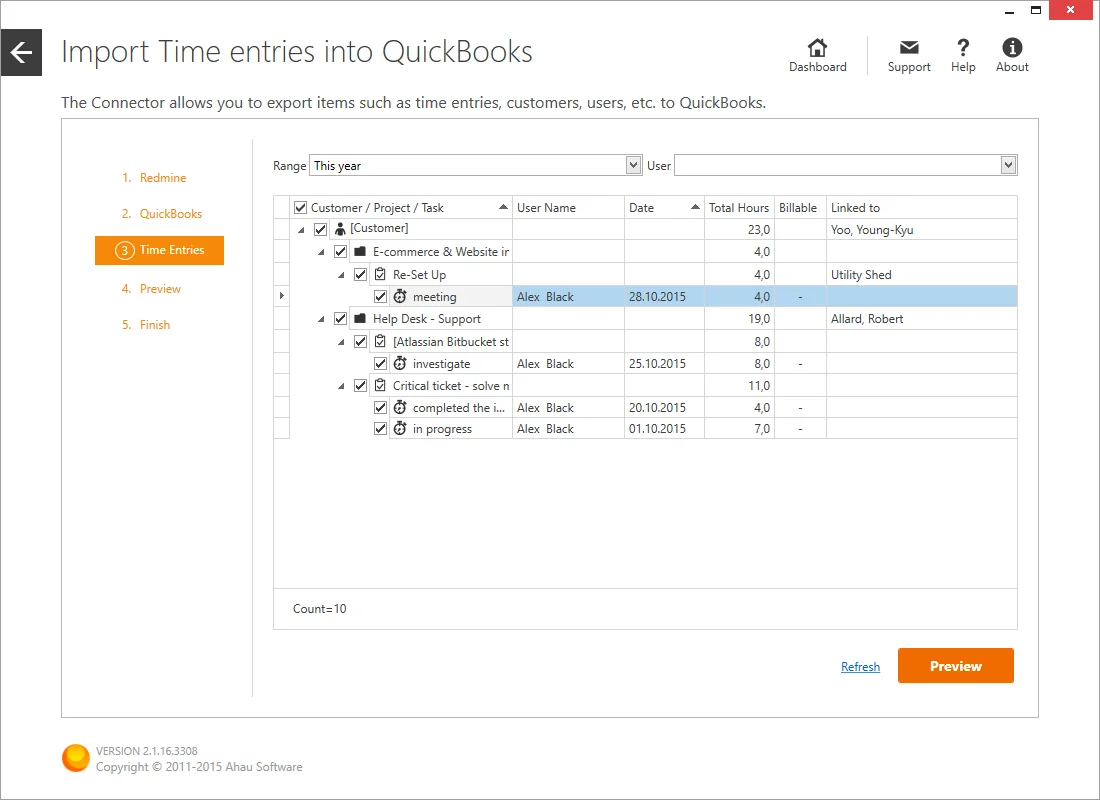Viewport: 1100px width, 800px height.
Task: Go to step 2 QuickBooks
Action: point(162,213)
